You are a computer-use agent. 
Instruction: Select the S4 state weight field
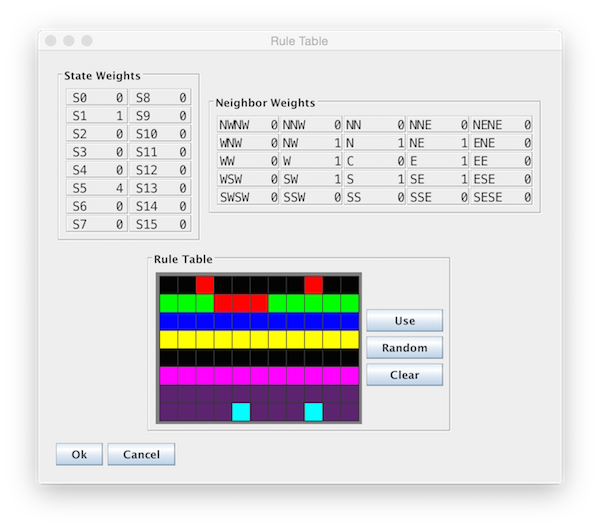click(96, 170)
